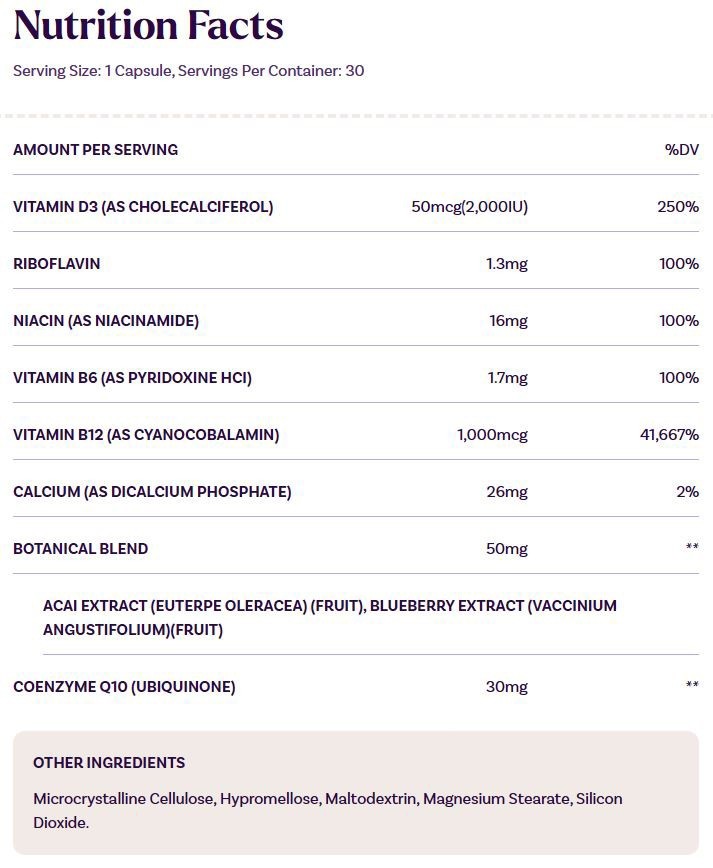The height and width of the screenshot is (868, 713).
Task: Select the Vitamin B6 (as Pyridoxine HCl) label
Action: tap(132, 378)
